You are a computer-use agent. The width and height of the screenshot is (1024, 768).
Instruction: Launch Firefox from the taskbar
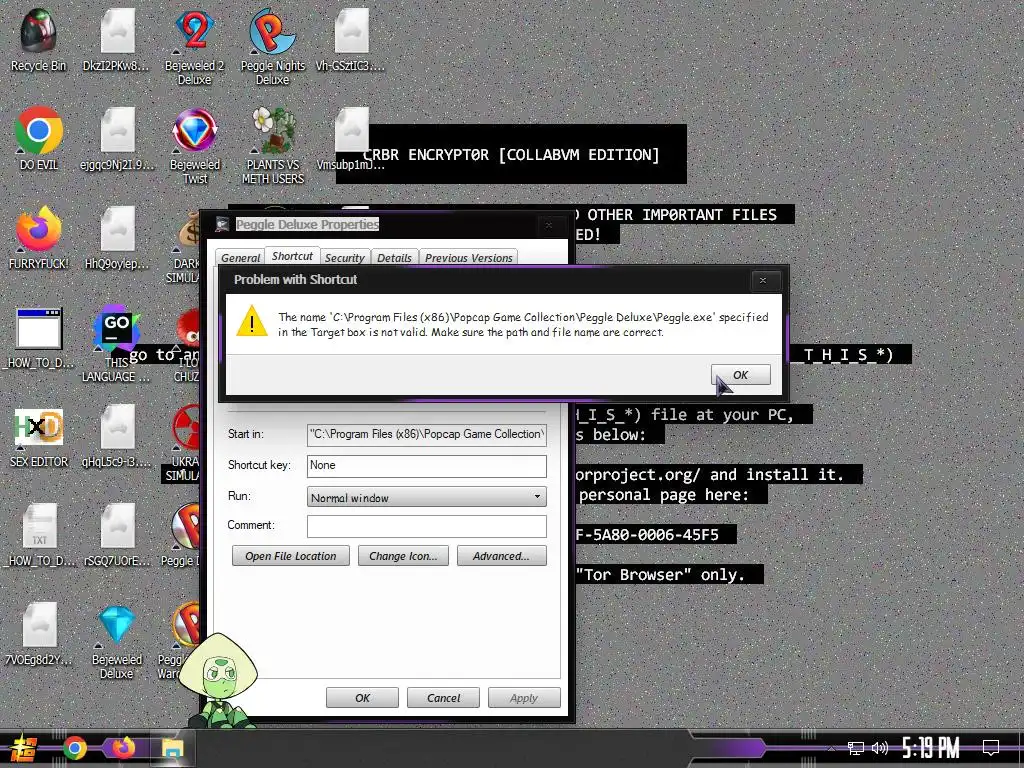tap(123, 748)
